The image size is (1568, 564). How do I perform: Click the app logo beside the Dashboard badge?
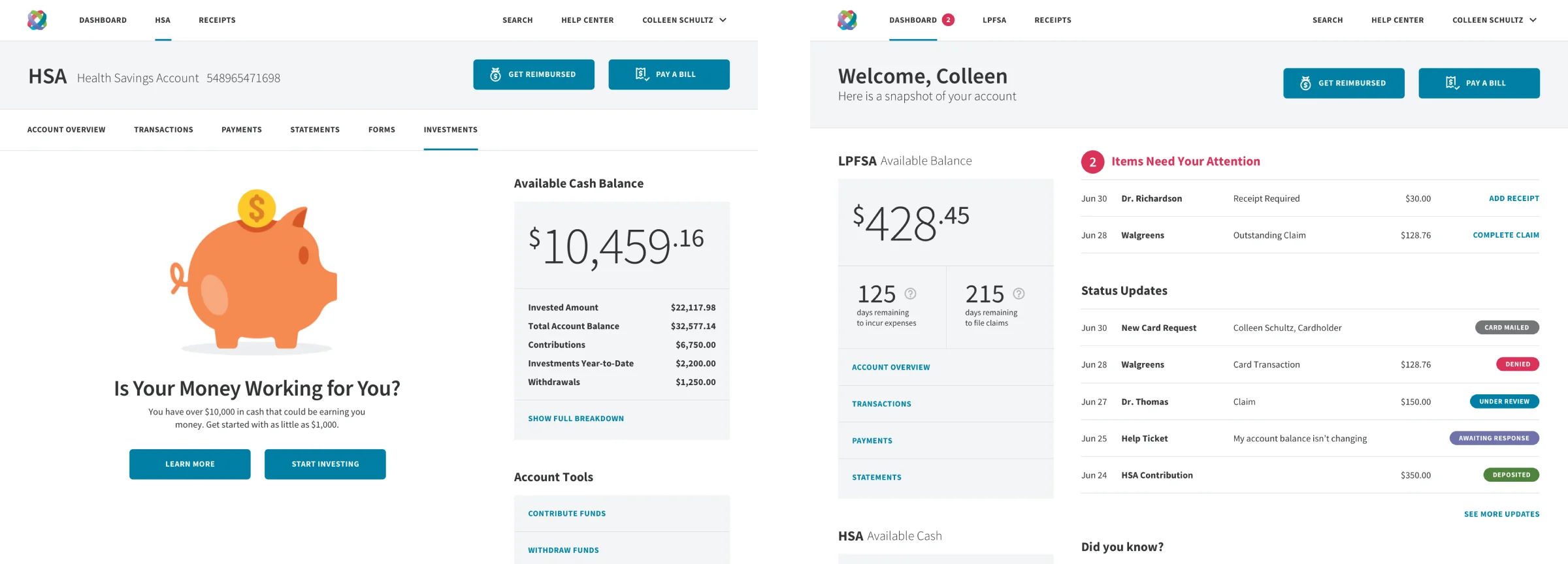(847, 20)
